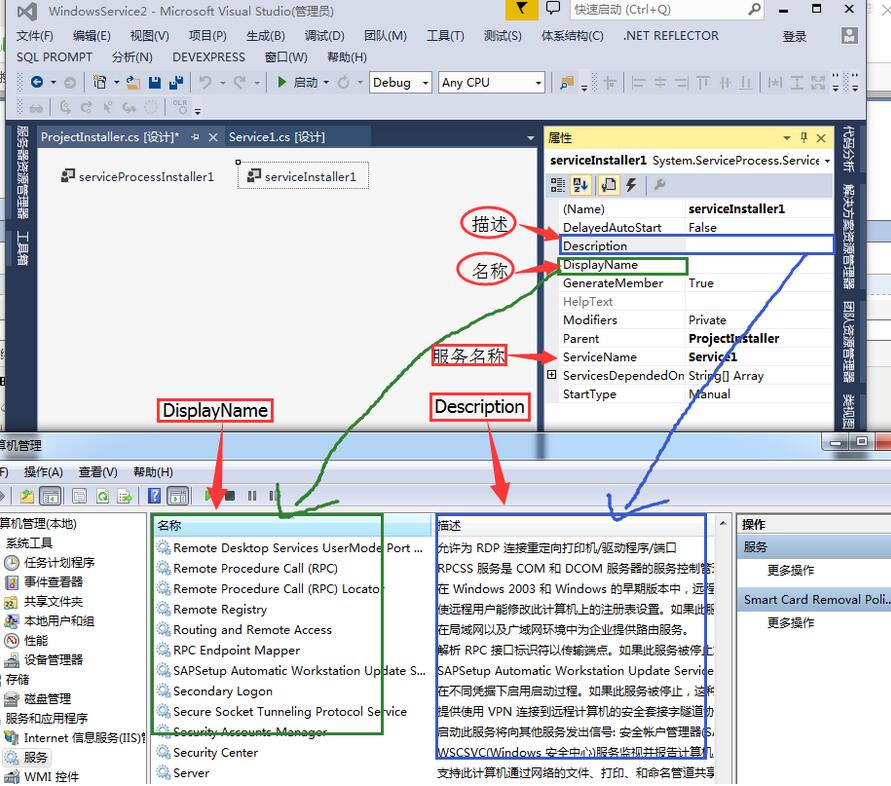Click the ServiceName property value Service1
The width and height of the screenshot is (891, 786).
coord(759,357)
